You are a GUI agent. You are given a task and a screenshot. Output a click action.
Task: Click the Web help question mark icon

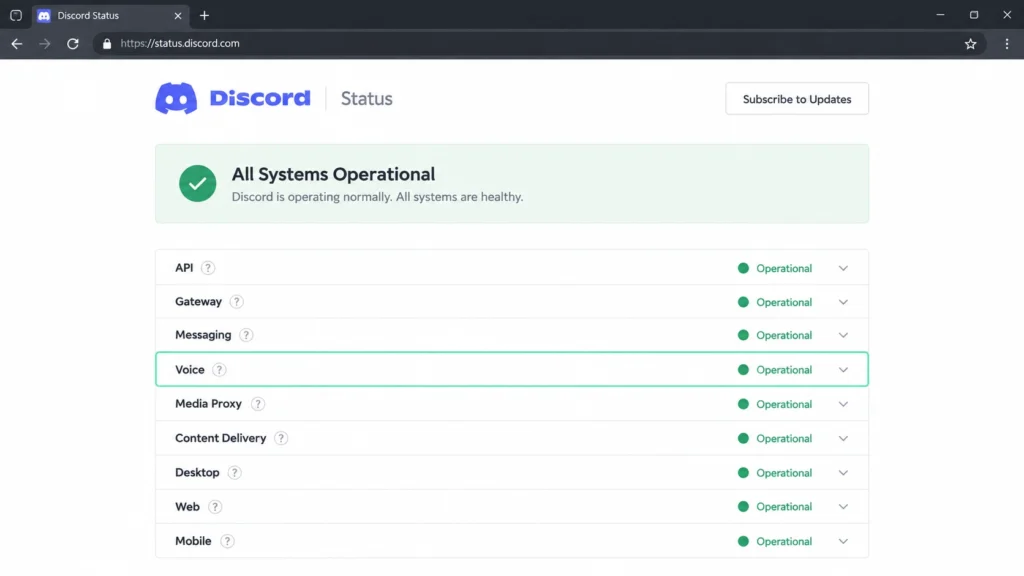tap(214, 507)
